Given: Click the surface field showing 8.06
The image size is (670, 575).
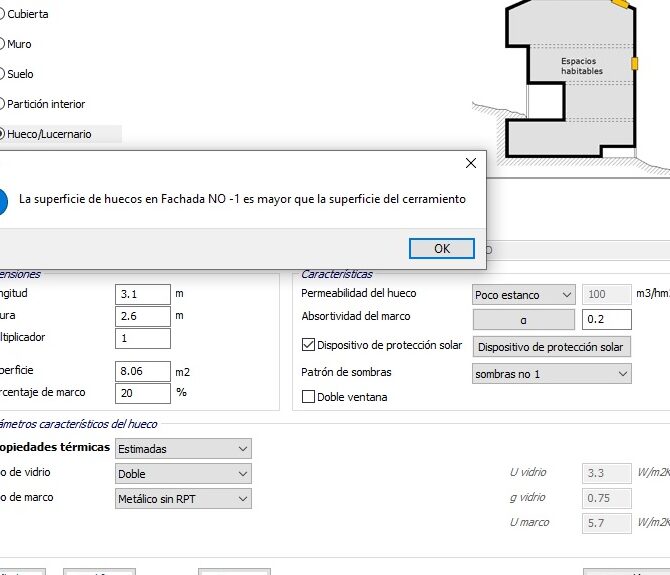Looking at the screenshot, I should 143,371.
